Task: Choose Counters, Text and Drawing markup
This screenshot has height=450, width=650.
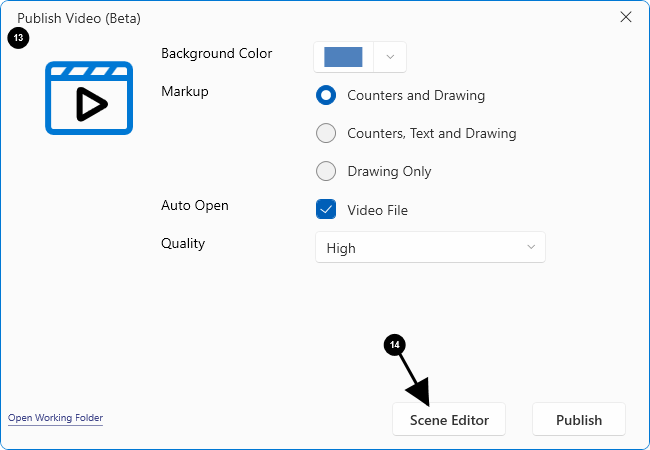Action: (326, 133)
